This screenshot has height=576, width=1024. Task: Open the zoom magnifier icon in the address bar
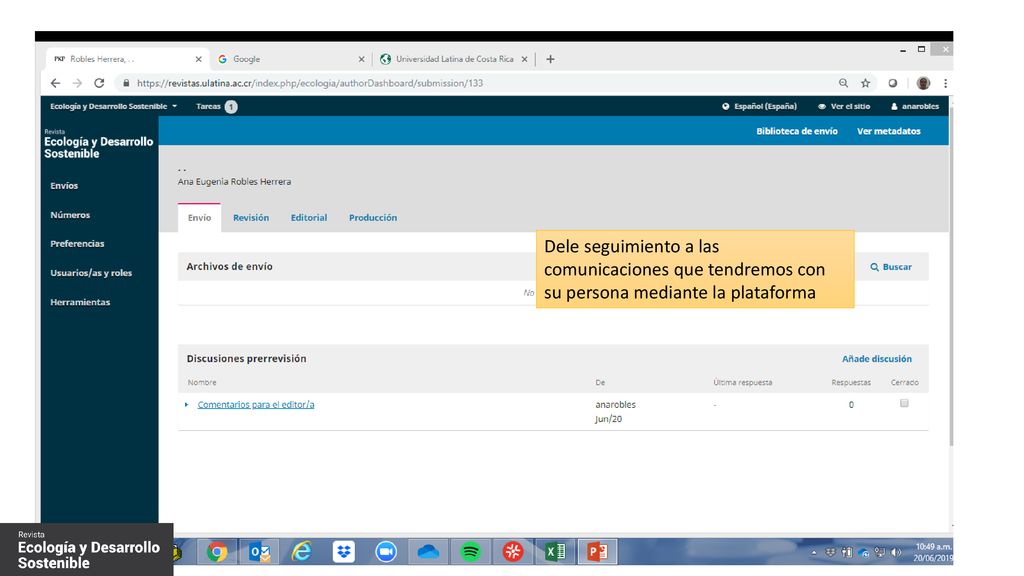tap(843, 83)
